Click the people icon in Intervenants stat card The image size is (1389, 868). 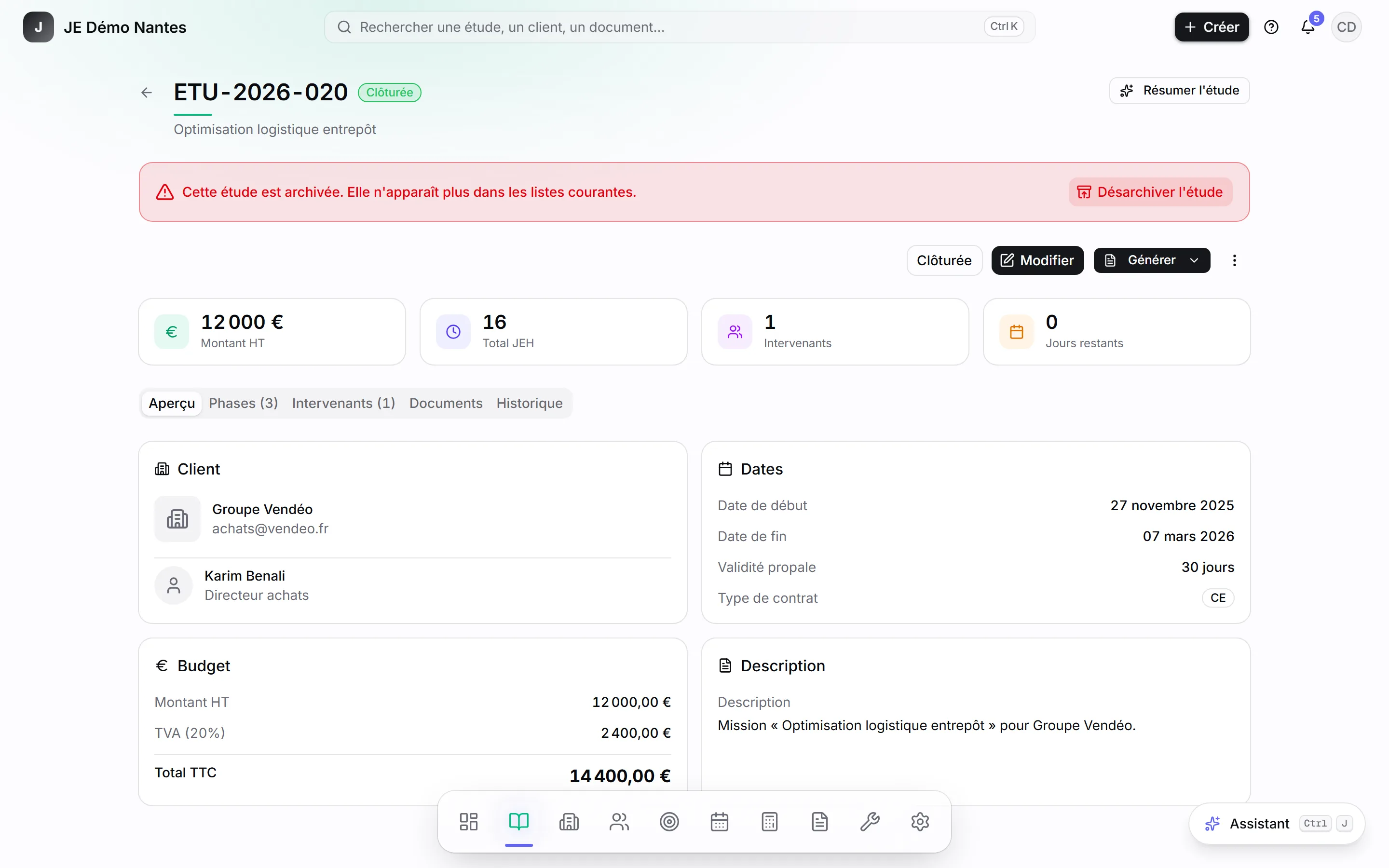click(x=735, y=332)
